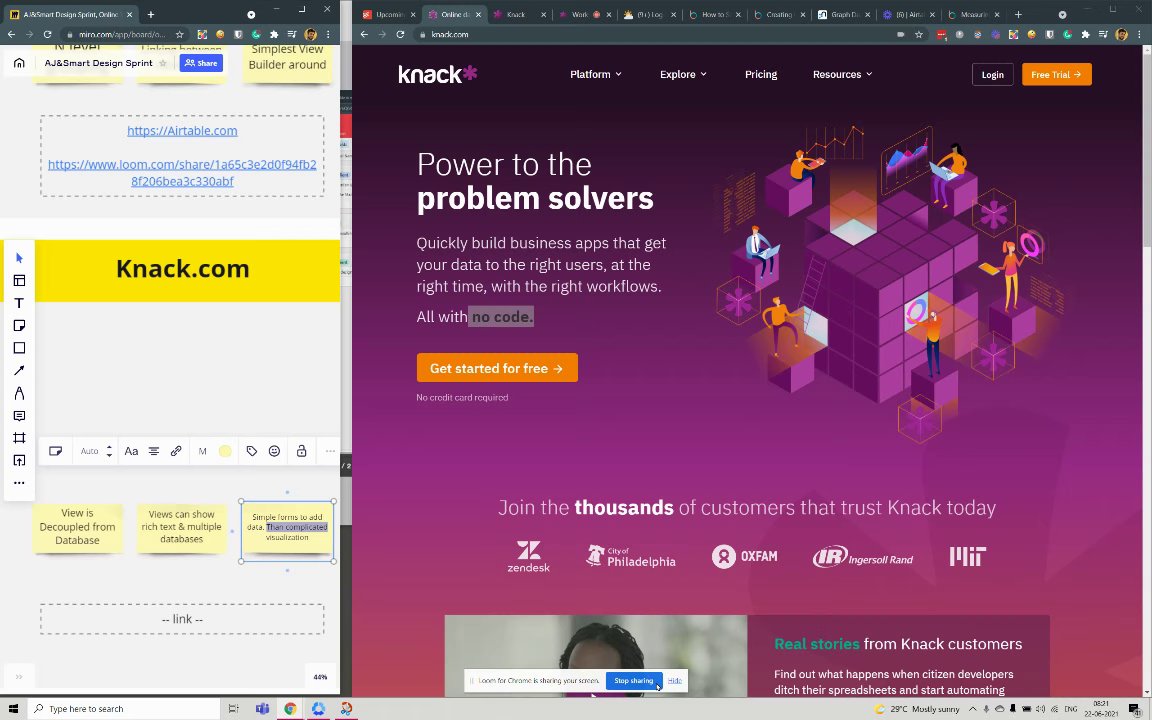1152x720 pixels.
Task: Click the taskbar search box
Action: (x=125, y=708)
